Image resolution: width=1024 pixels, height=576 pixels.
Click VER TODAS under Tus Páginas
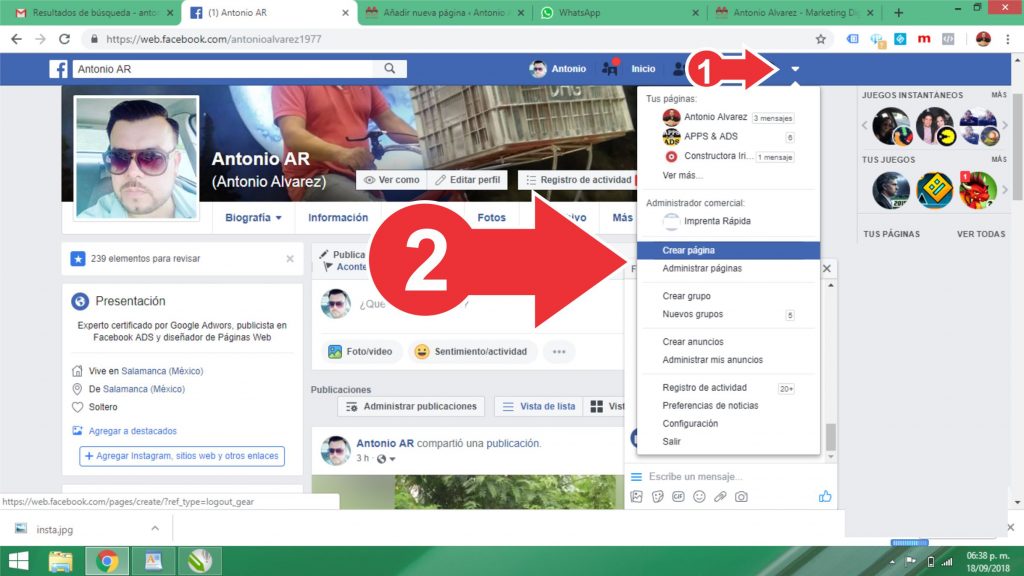(x=981, y=234)
